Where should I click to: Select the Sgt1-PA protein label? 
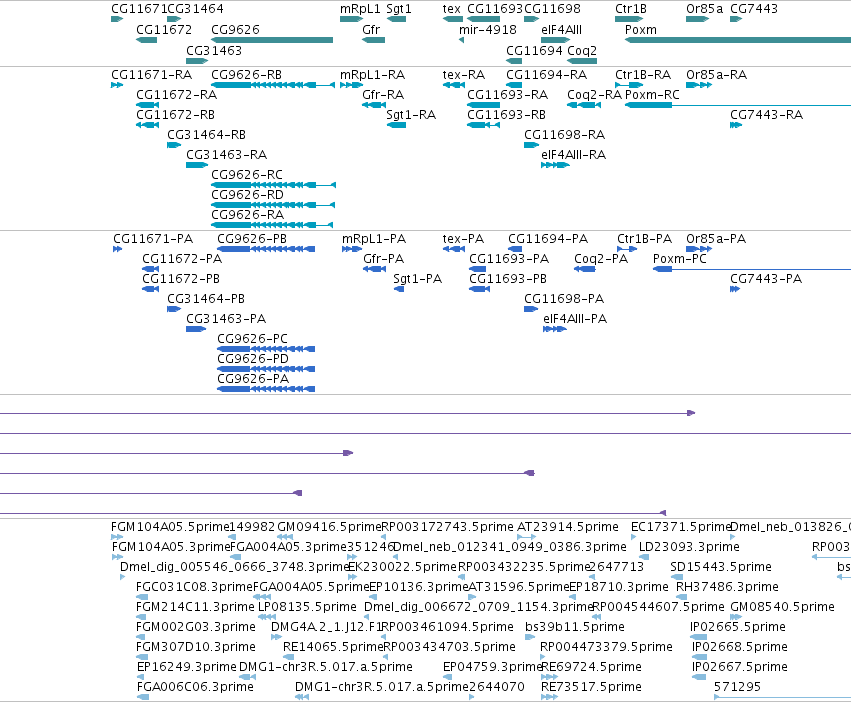click(x=417, y=279)
